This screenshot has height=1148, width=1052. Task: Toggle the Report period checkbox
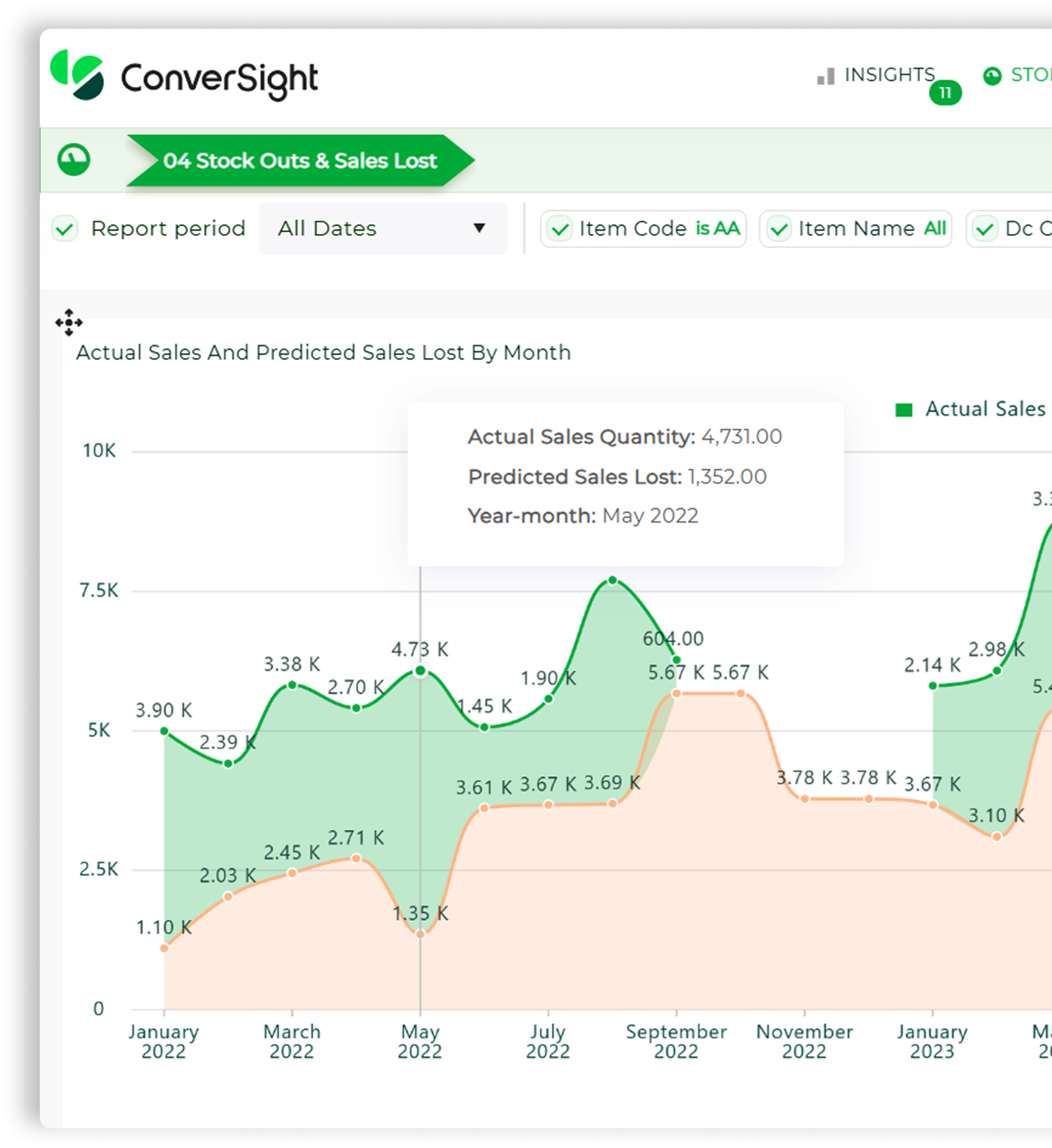tap(64, 229)
